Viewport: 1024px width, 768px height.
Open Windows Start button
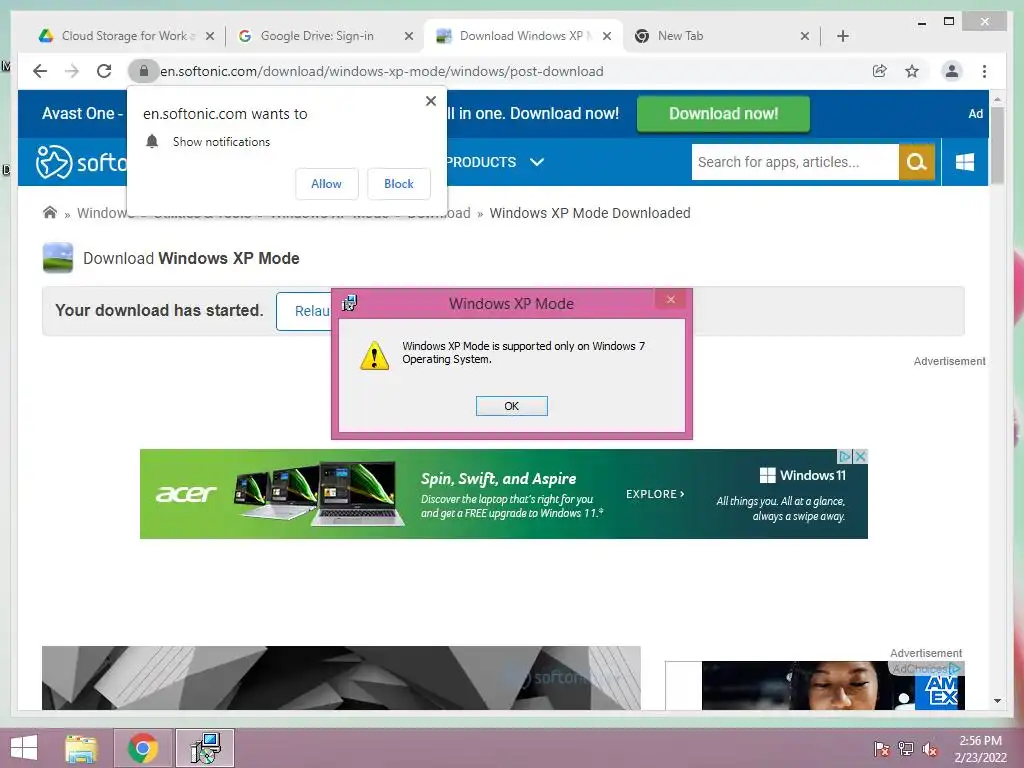pyautogui.click(x=24, y=748)
